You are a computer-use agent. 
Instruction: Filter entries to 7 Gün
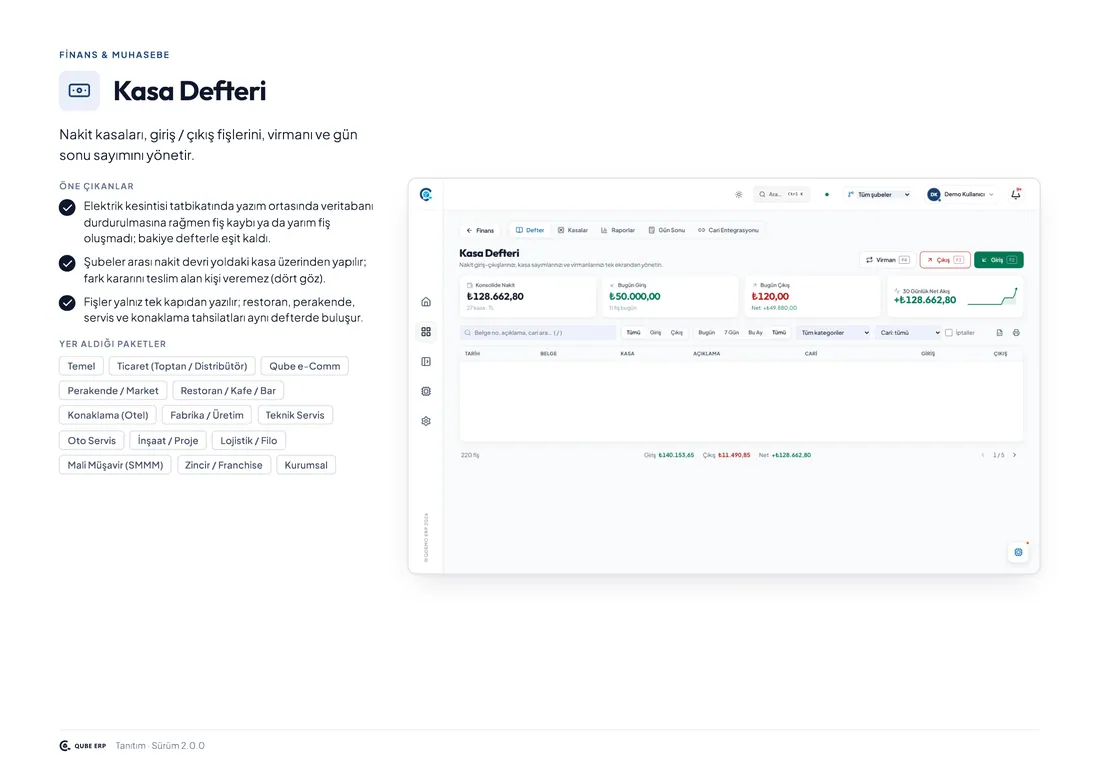click(732, 333)
